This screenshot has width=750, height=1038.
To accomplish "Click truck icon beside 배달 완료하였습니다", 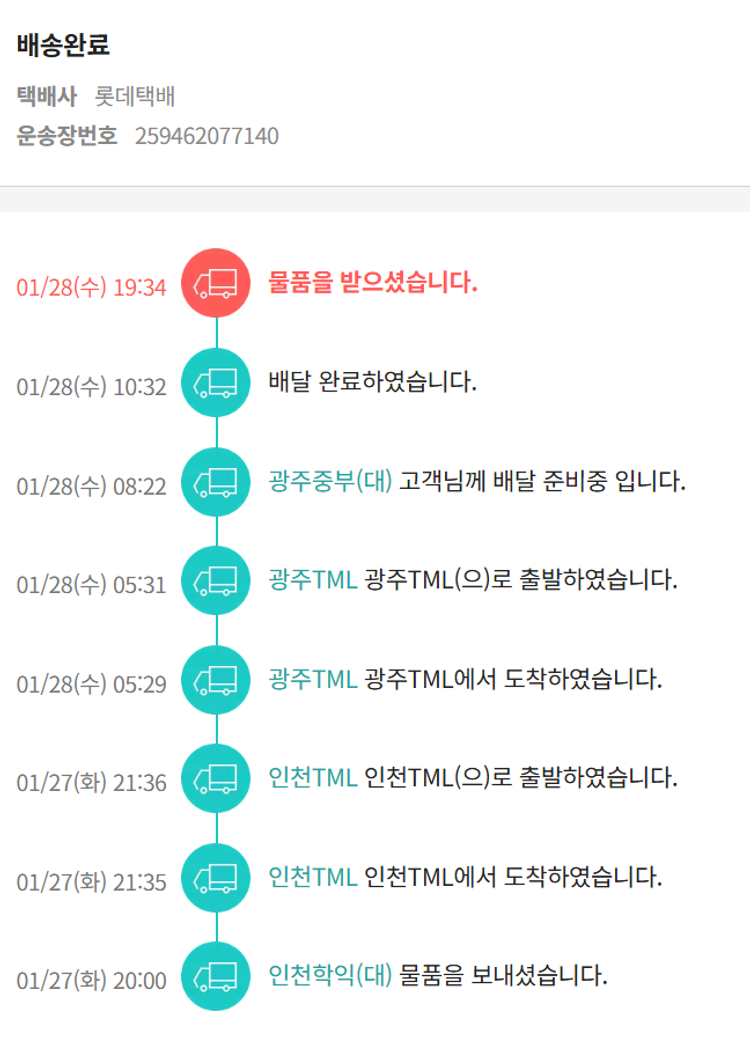I will 216,383.
